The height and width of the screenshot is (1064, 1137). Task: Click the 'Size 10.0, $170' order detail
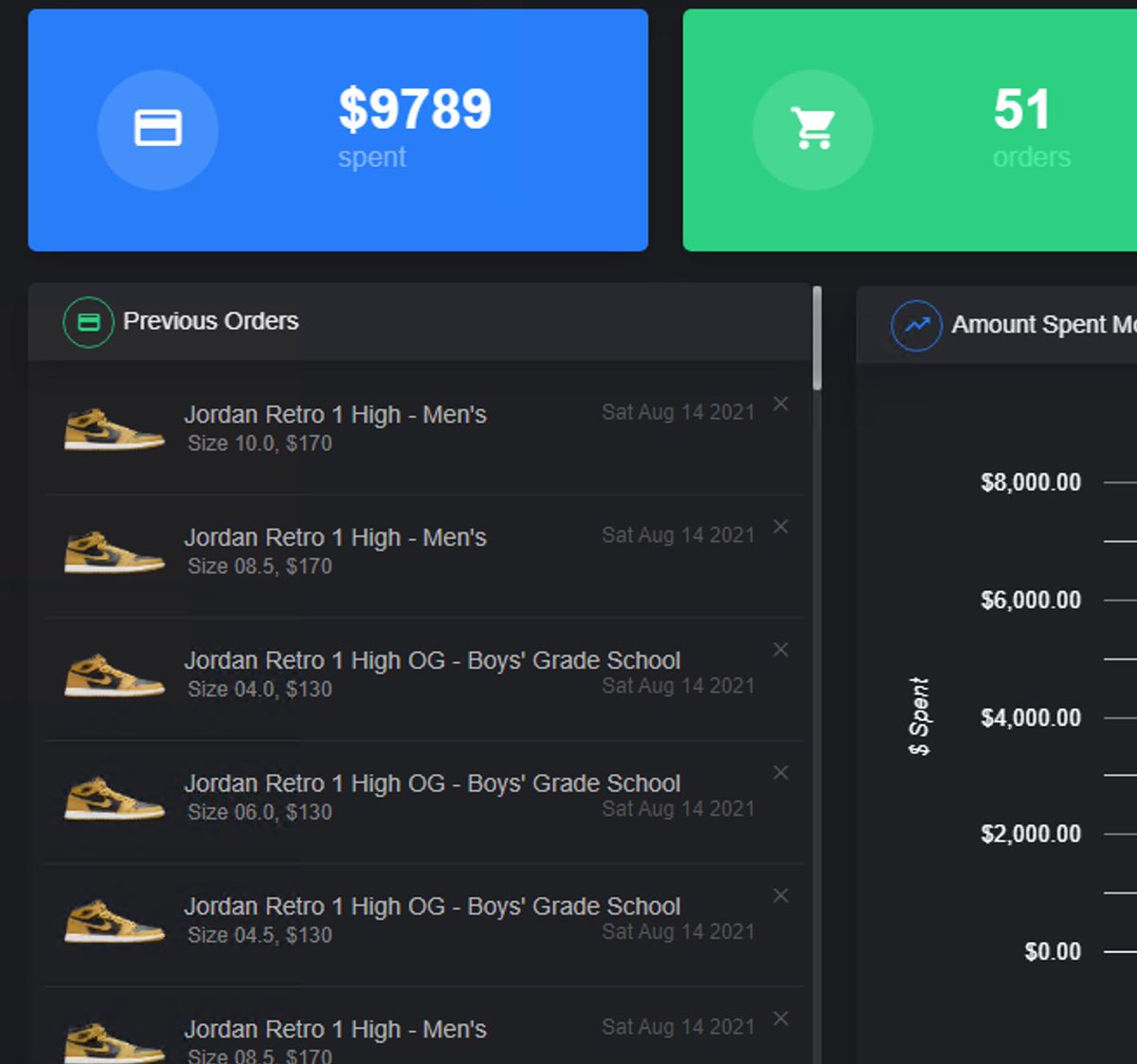[x=260, y=443]
